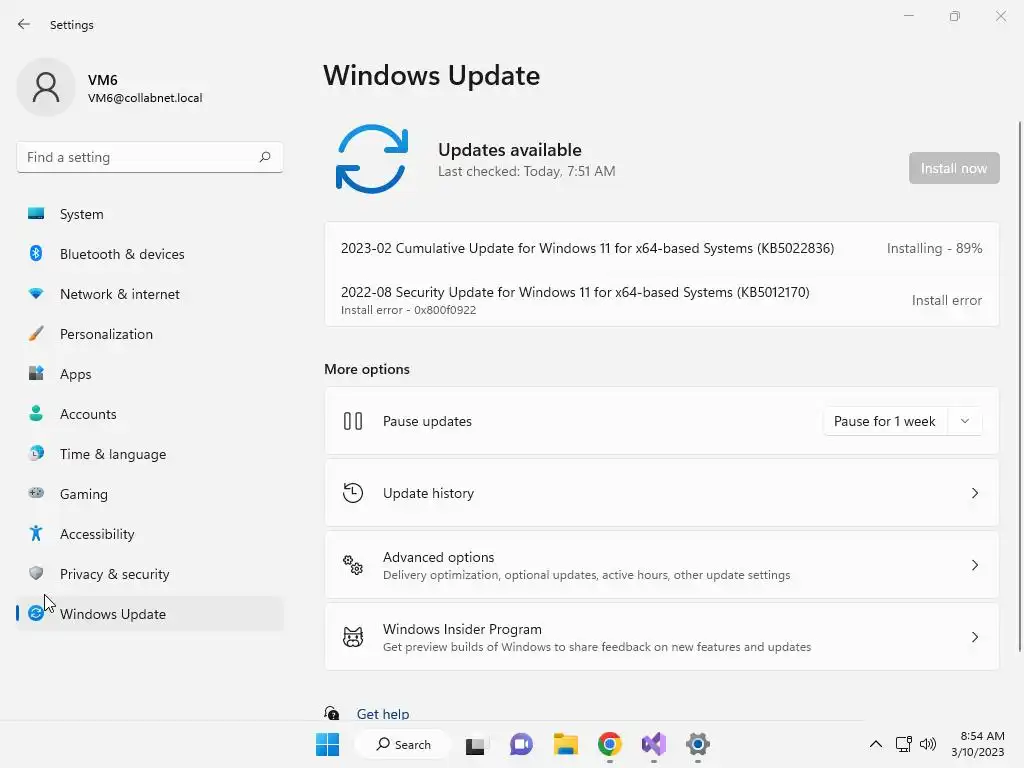Click the Settings gear on taskbar
Screen dimensions: 1024x768
(697, 744)
